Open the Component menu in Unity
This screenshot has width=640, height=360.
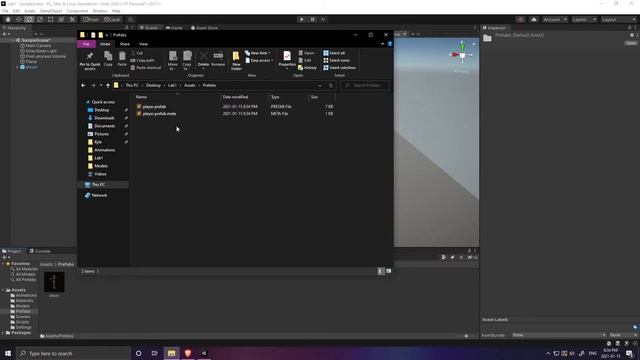tap(77, 11)
